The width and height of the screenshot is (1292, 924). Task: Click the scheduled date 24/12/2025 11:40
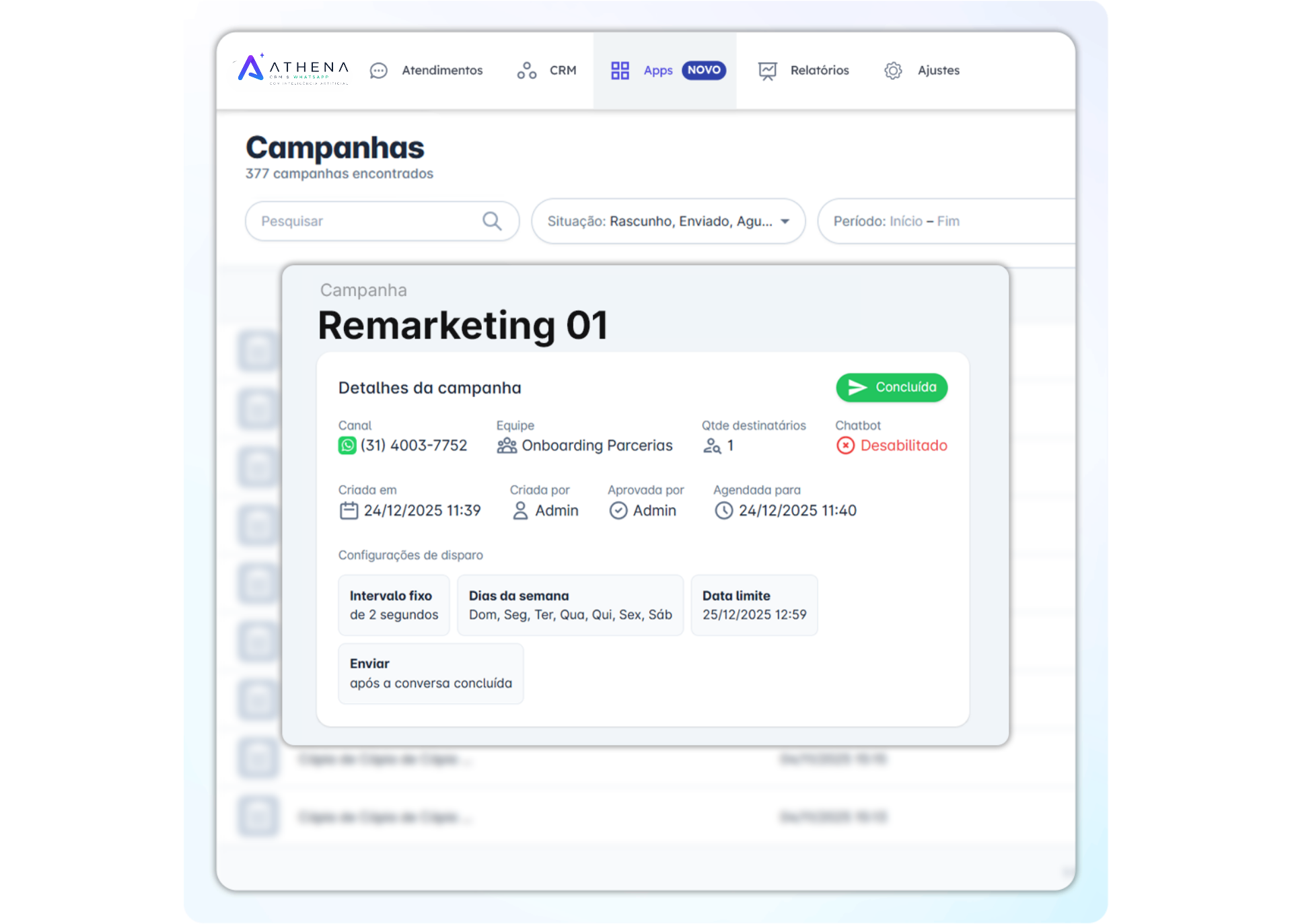[x=797, y=511]
